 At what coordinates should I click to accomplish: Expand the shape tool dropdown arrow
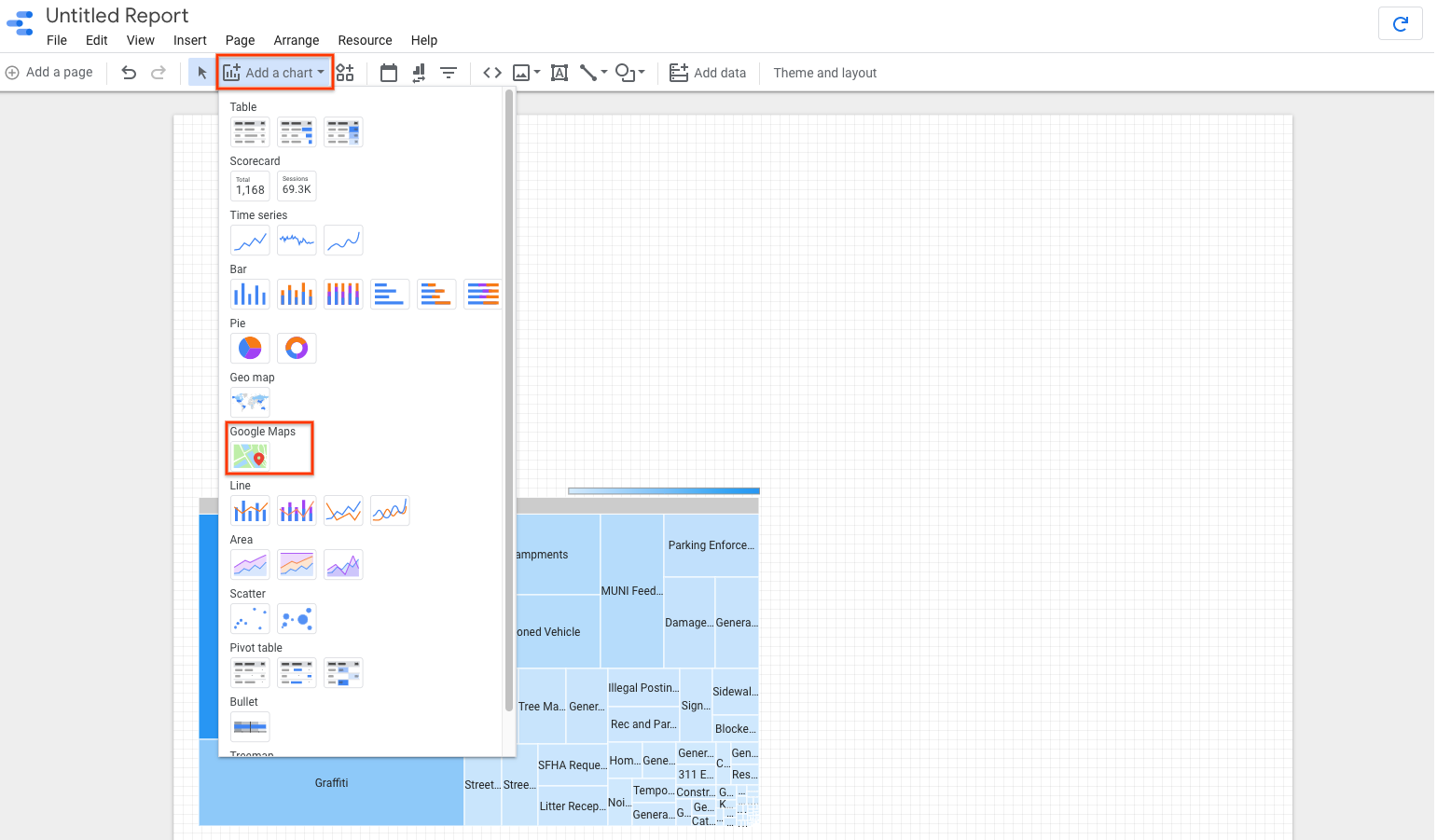point(642,72)
